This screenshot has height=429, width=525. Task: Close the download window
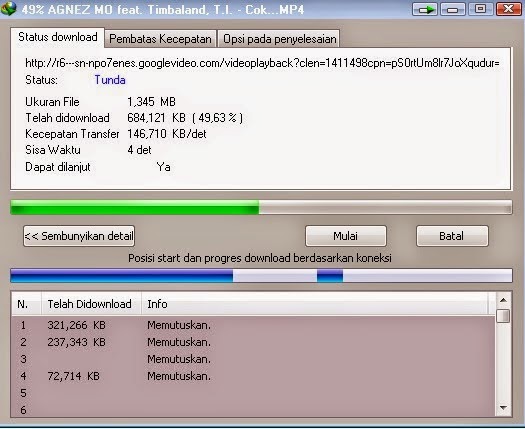coord(508,9)
